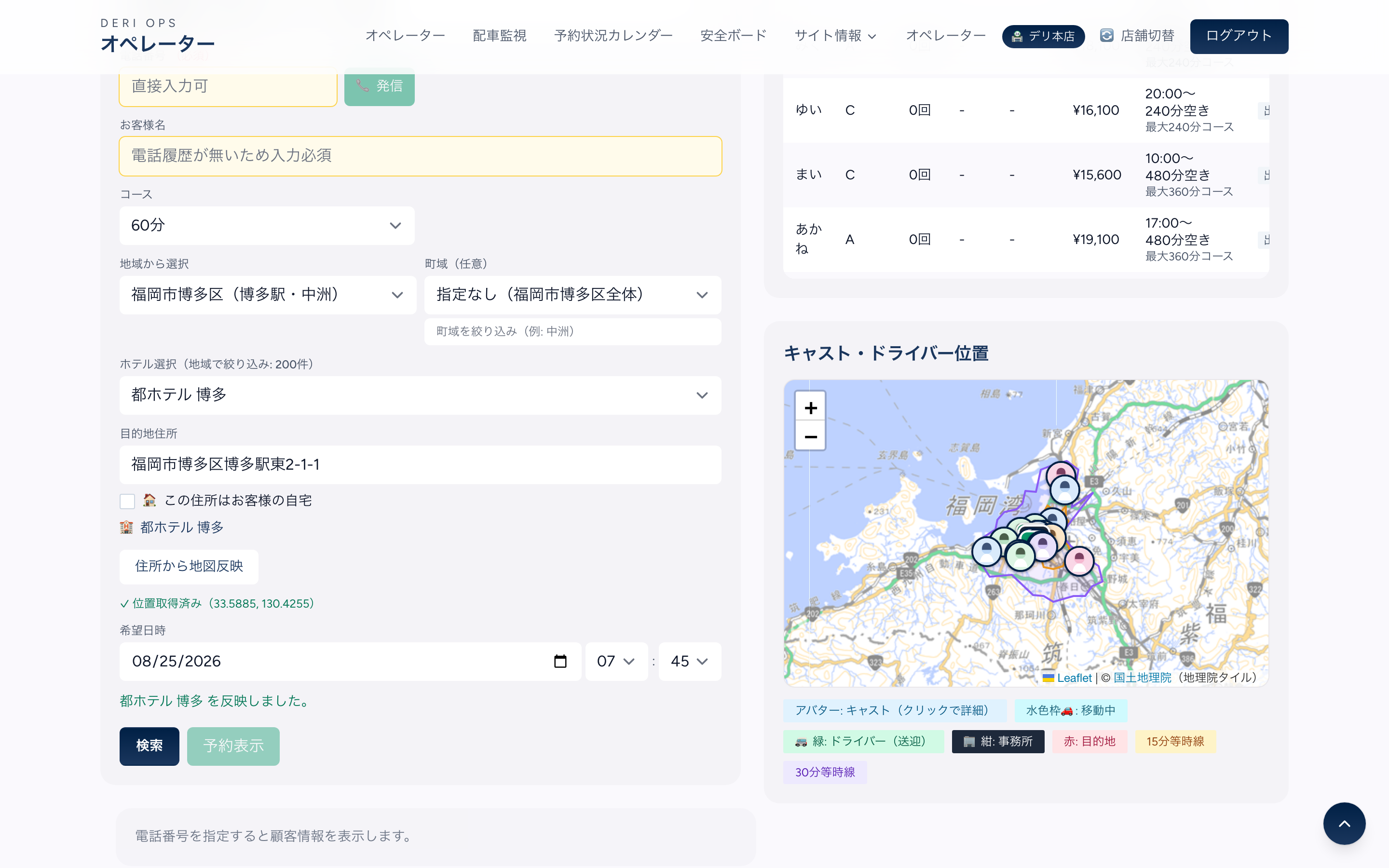Zoom out on the cast map
Image resolution: width=1389 pixels, height=868 pixels.
pos(810,436)
